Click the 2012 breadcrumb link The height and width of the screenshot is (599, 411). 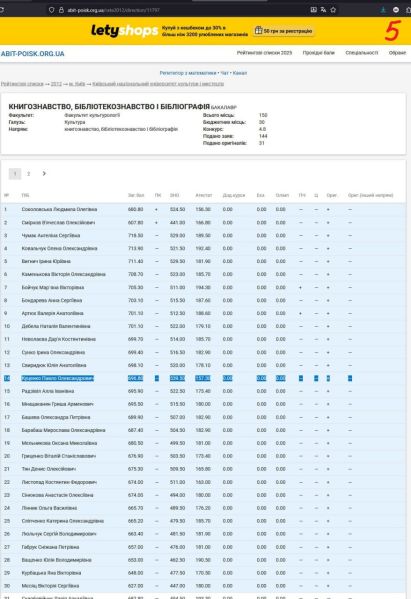click(56, 84)
